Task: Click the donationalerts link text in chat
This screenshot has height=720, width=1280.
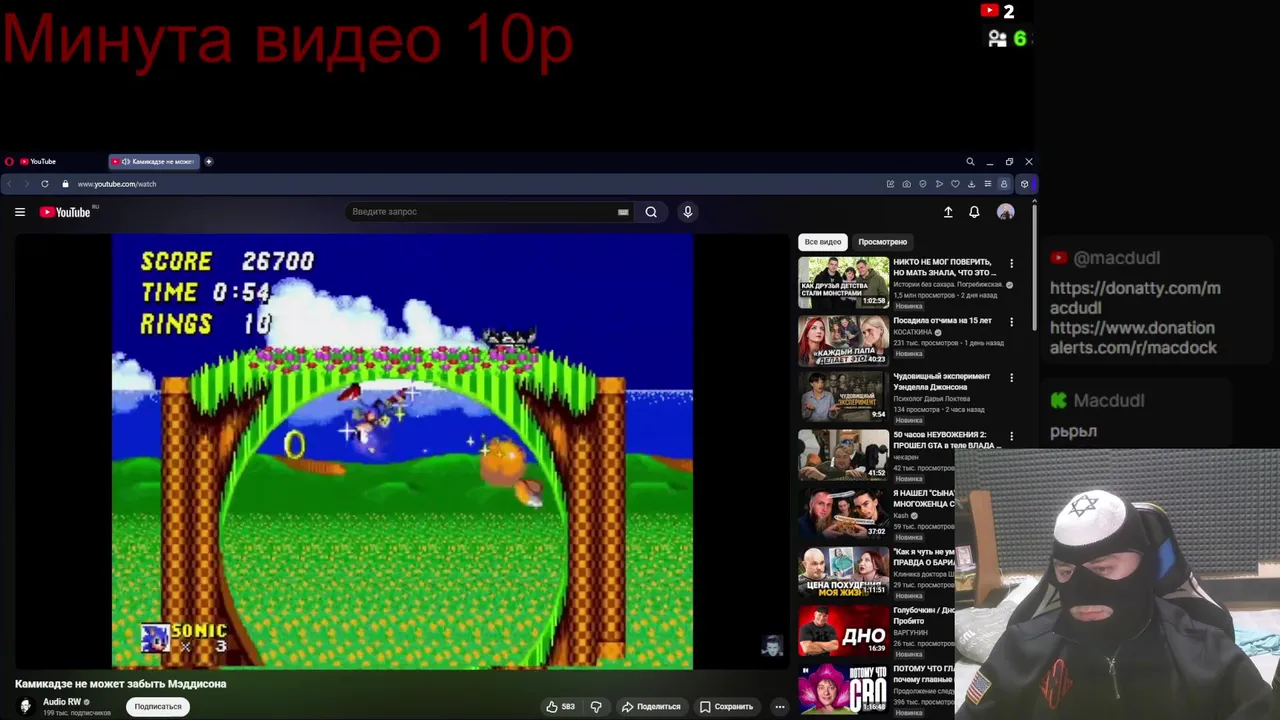Action: (x=1133, y=338)
